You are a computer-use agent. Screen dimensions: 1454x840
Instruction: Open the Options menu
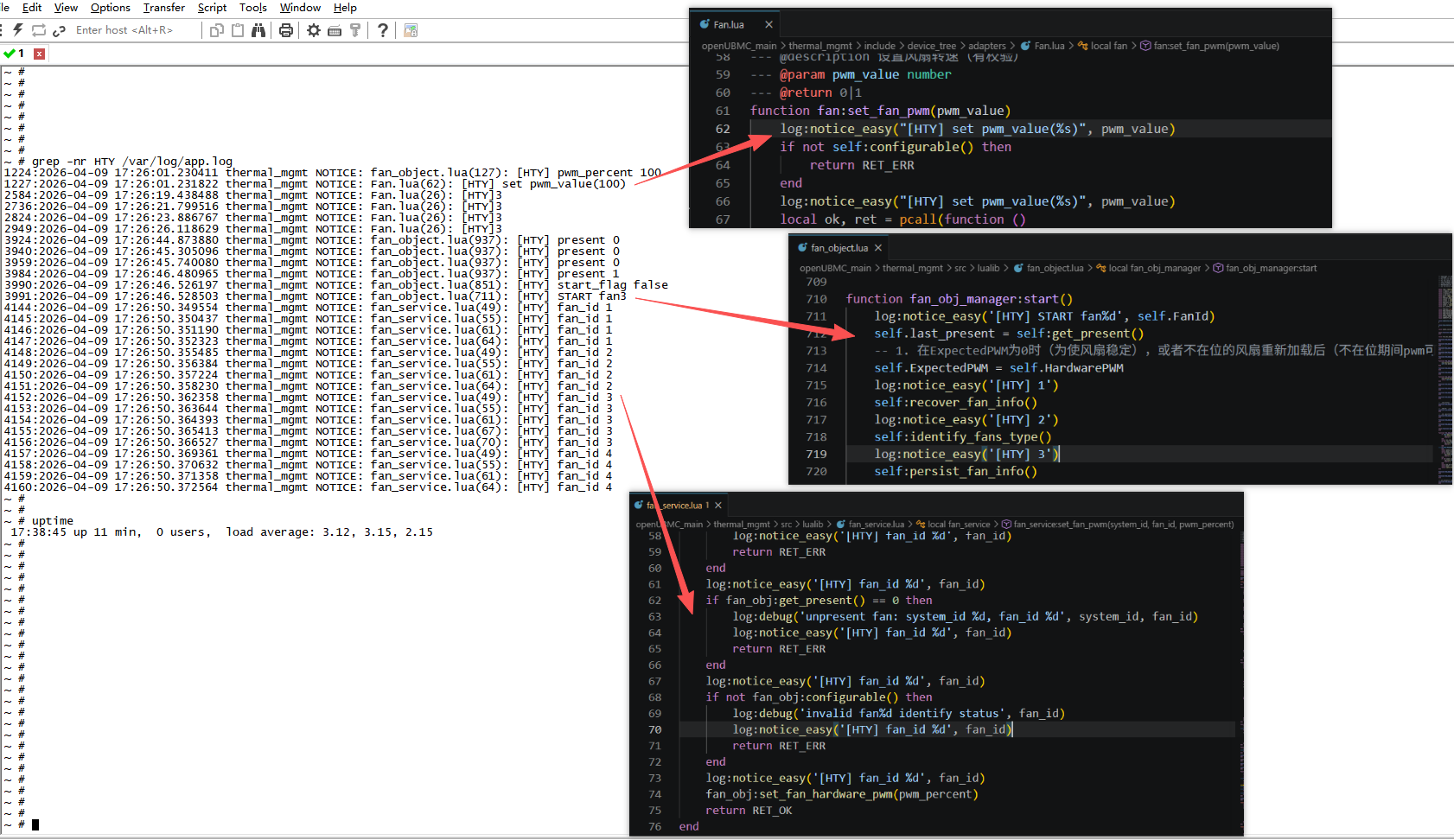point(111,8)
